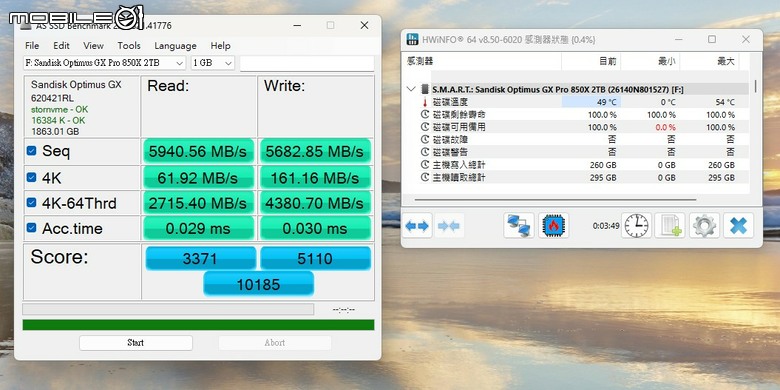This screenshot has height=390, width=780.
Task: Click the write access time 0.030 ms
Action: tap(315, 228)
